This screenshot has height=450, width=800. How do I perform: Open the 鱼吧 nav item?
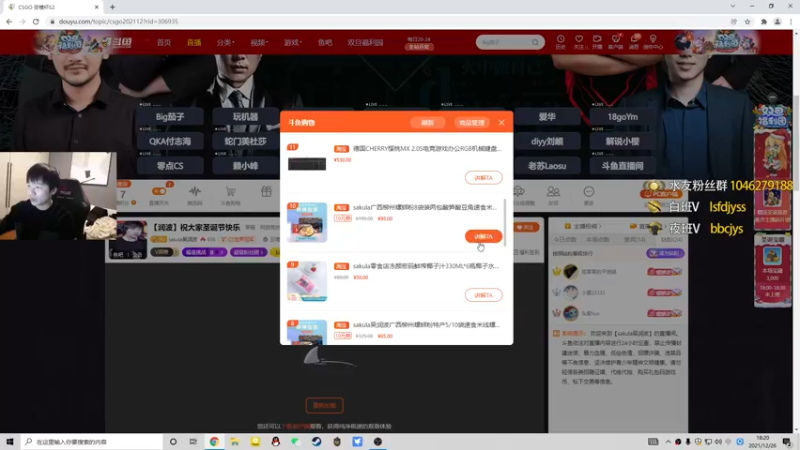[324, 42]
